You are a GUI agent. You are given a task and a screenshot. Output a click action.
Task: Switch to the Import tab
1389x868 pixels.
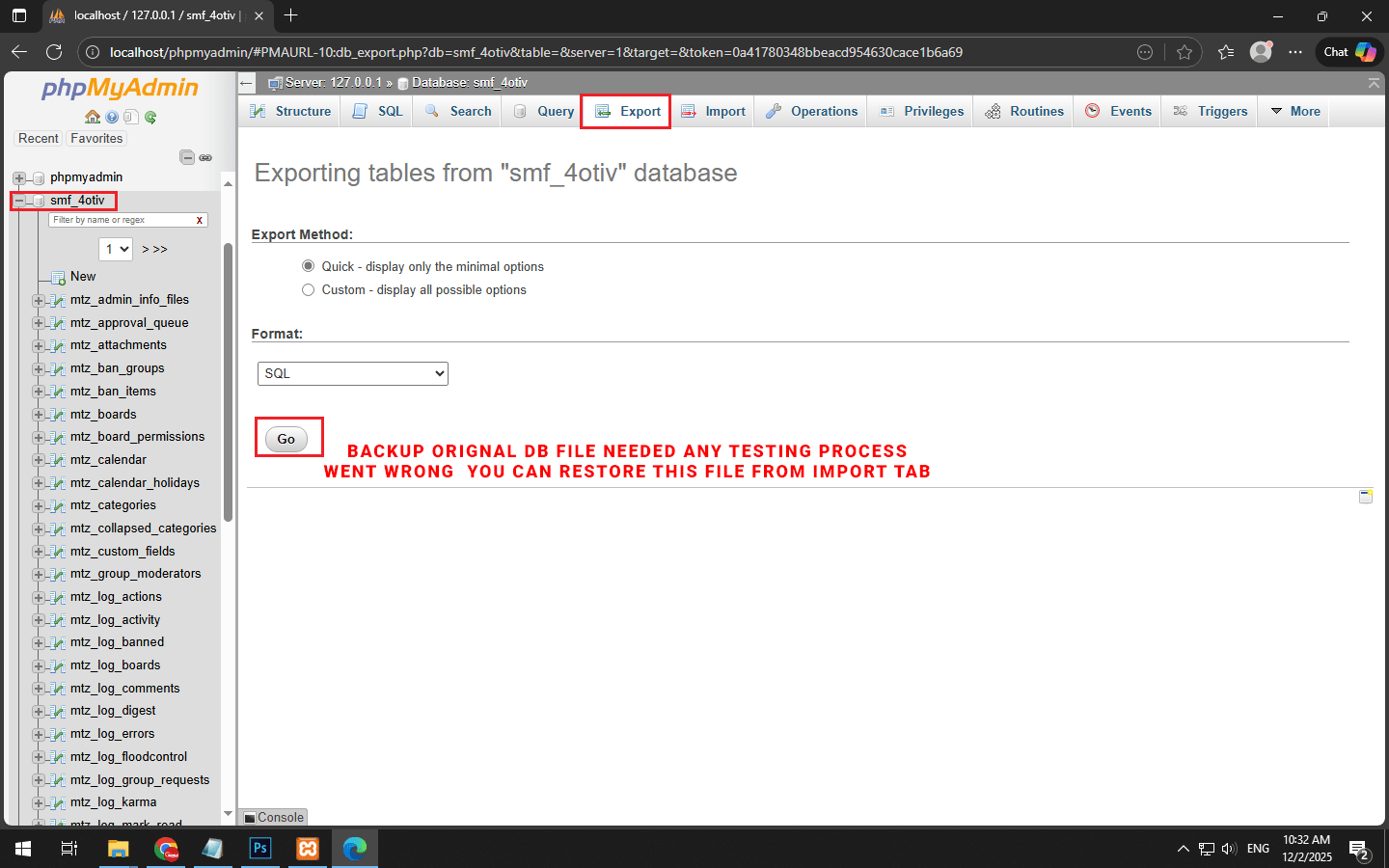[x=714, y=111]
